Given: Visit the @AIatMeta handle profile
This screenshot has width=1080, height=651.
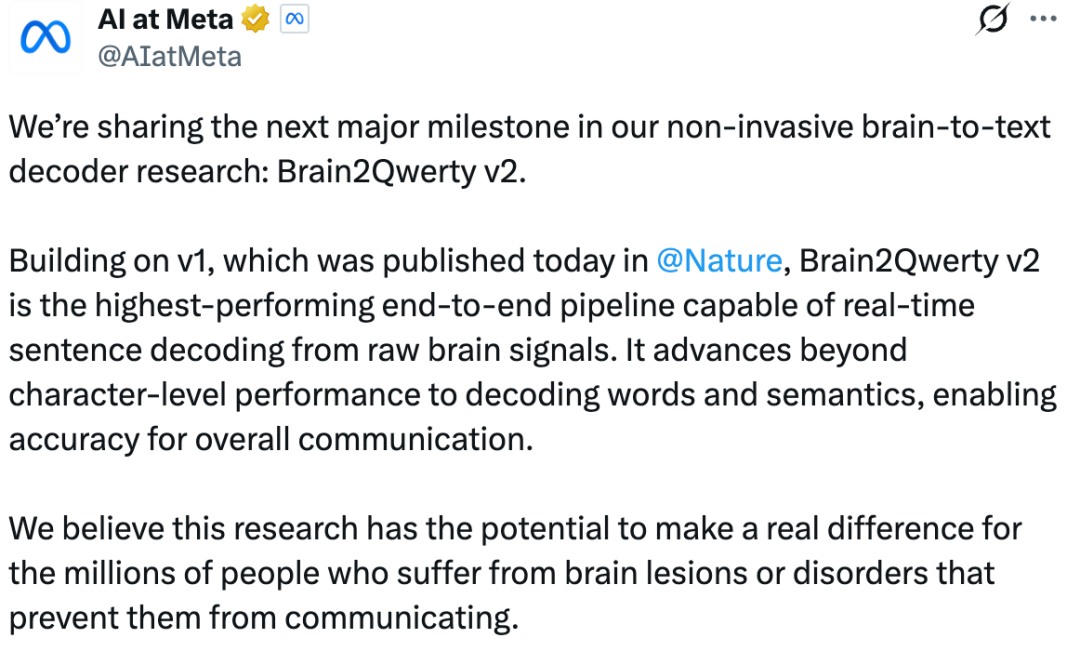Looking at the screenshot, I should 169,56.
